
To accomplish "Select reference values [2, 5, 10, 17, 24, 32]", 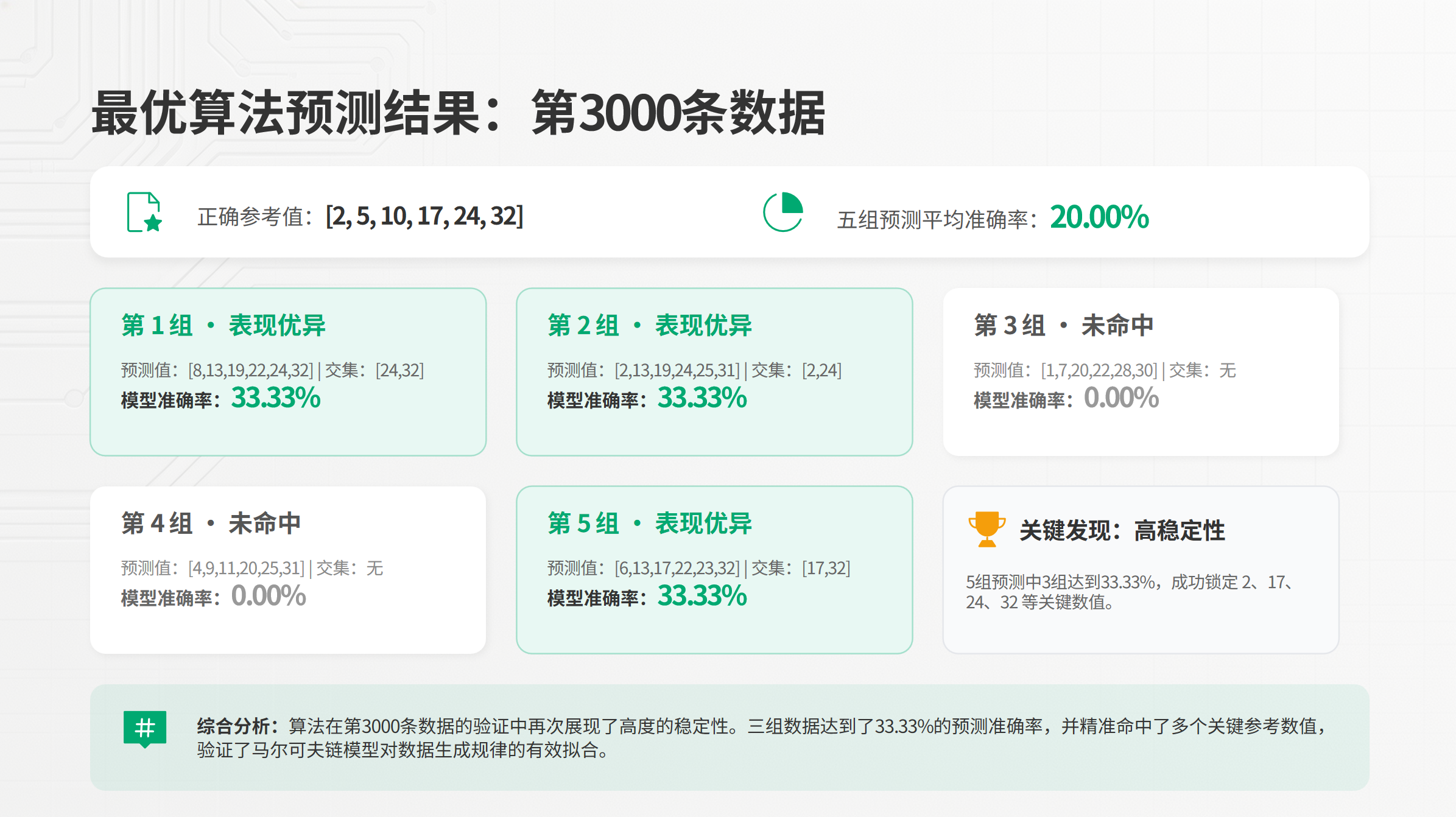I will tap(424, 216).
